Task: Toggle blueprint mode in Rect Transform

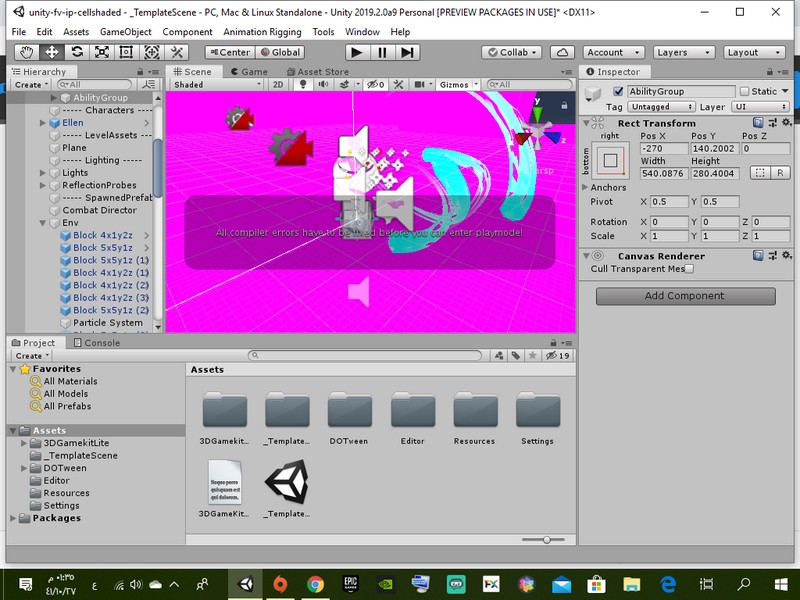Action: point(760,173)
